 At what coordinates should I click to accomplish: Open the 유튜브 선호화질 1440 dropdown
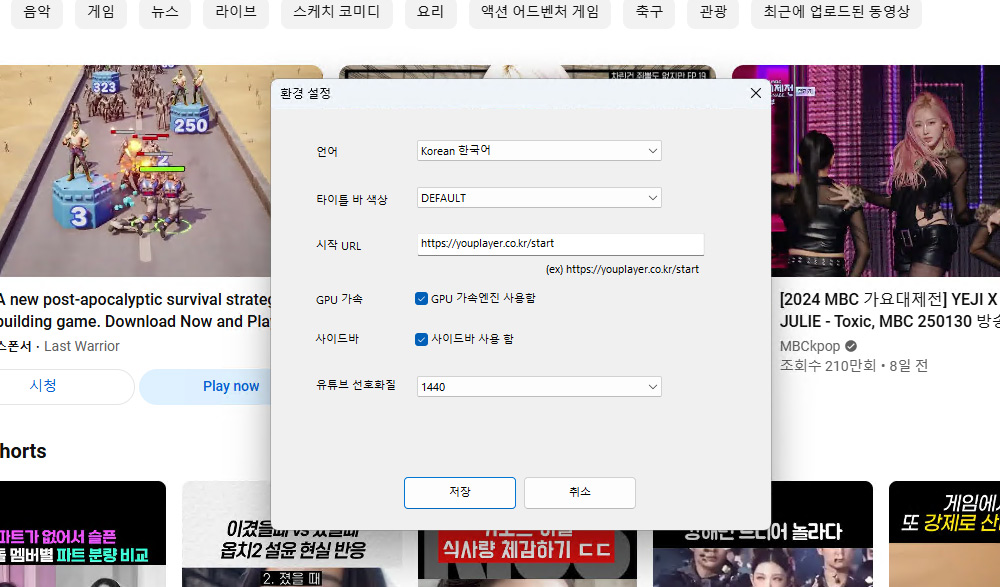(x=539, y=387)
